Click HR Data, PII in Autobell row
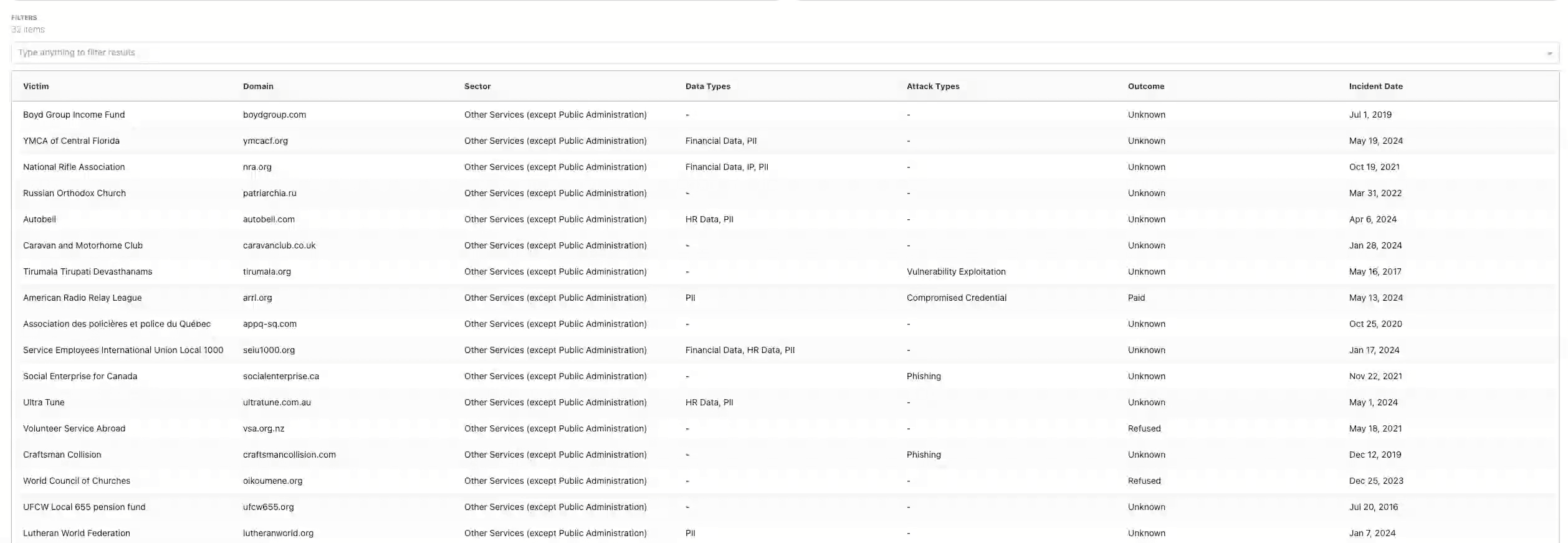1568x543 pixels. pyautogui.click(x=709, y=219)
